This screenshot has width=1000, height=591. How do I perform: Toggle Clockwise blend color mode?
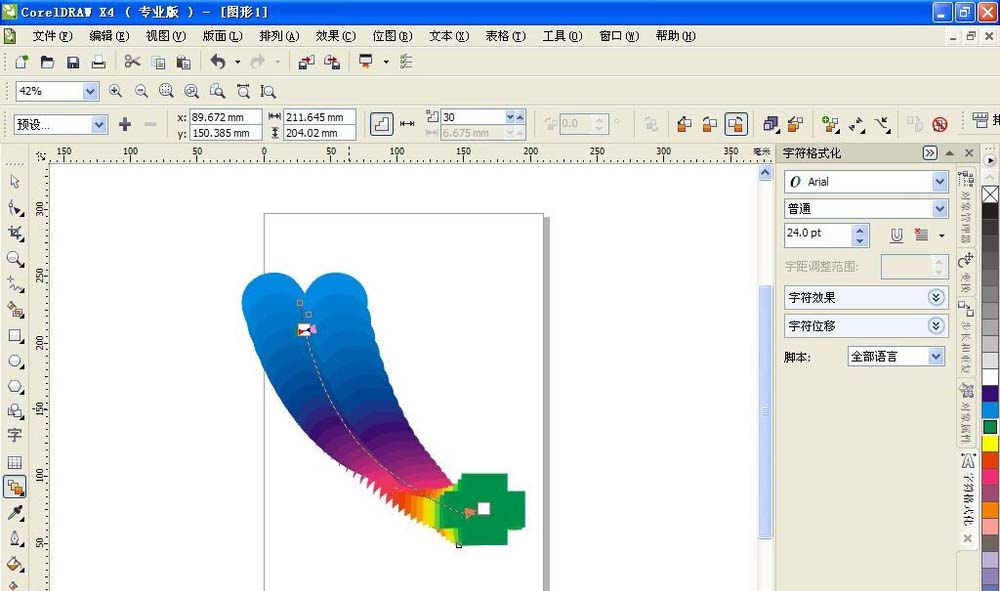click(709, 124)
